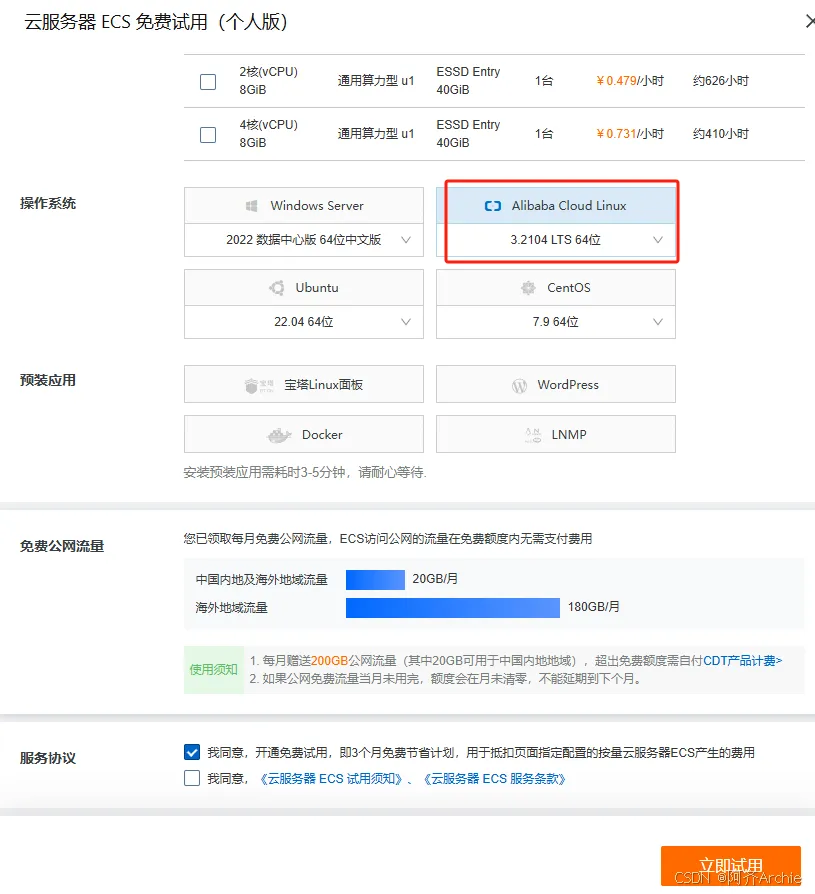This screenshot has width=815, height=894.
Task: Select the Windows Server operating system
Action: [x=303, y=205]
